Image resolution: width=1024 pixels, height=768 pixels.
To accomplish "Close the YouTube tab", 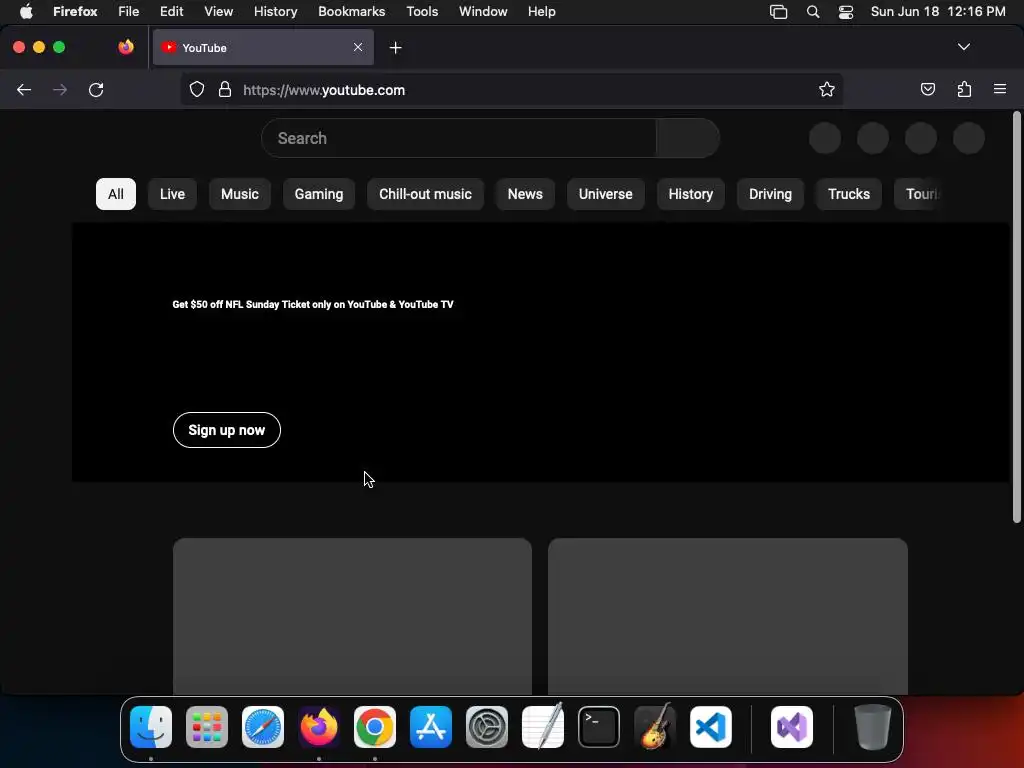I will [x=358, y=47].
